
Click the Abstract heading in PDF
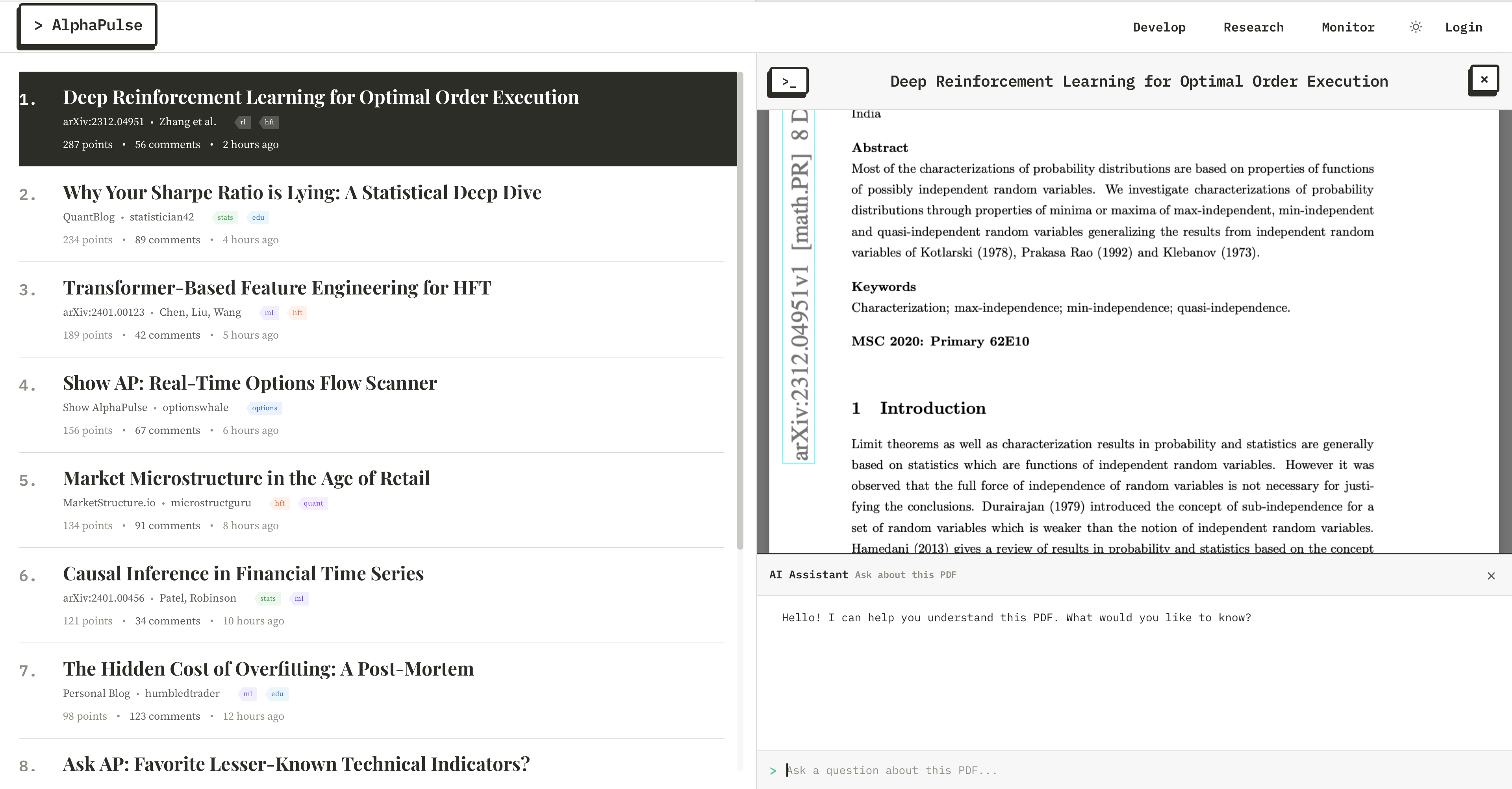[879, 148]
